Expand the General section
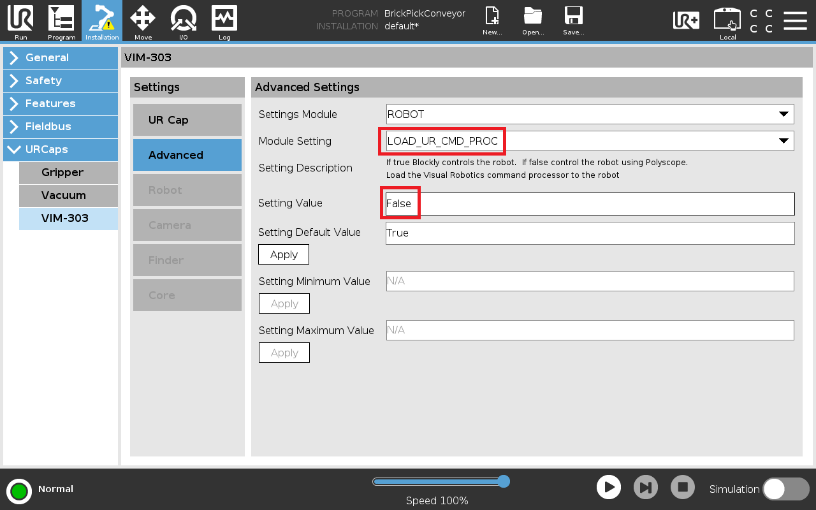 point(60,58)
